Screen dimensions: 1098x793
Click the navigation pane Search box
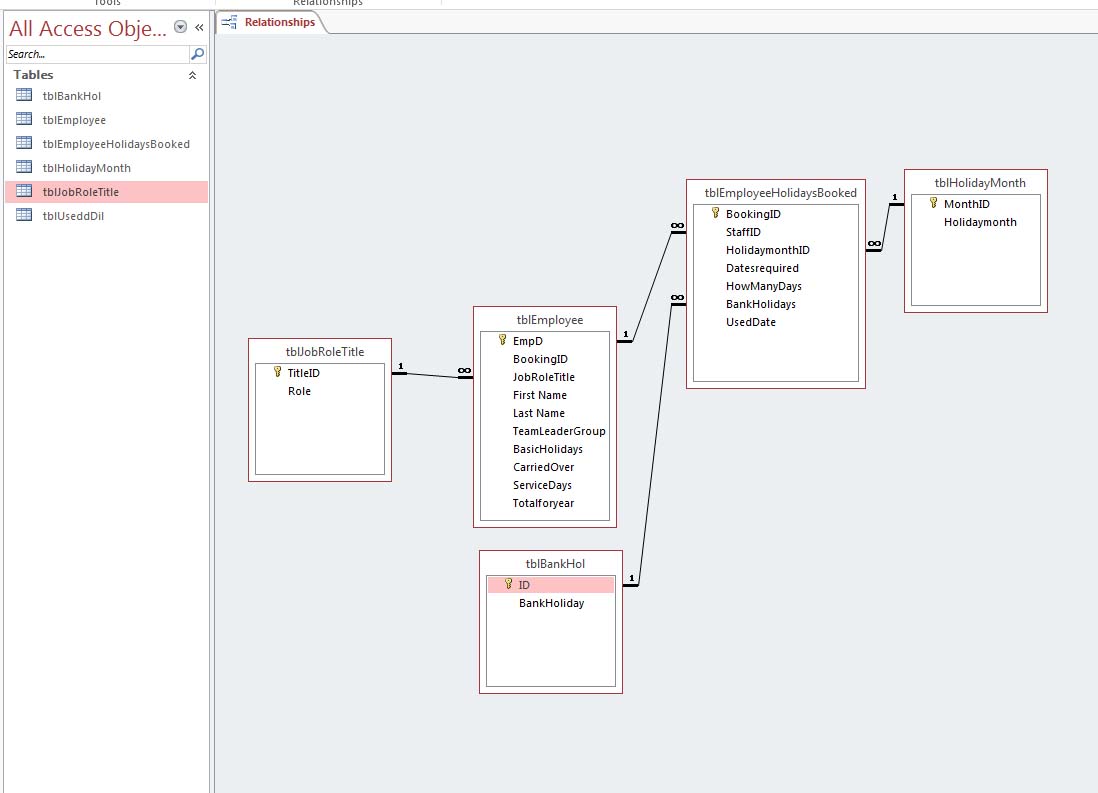[97, 54]
